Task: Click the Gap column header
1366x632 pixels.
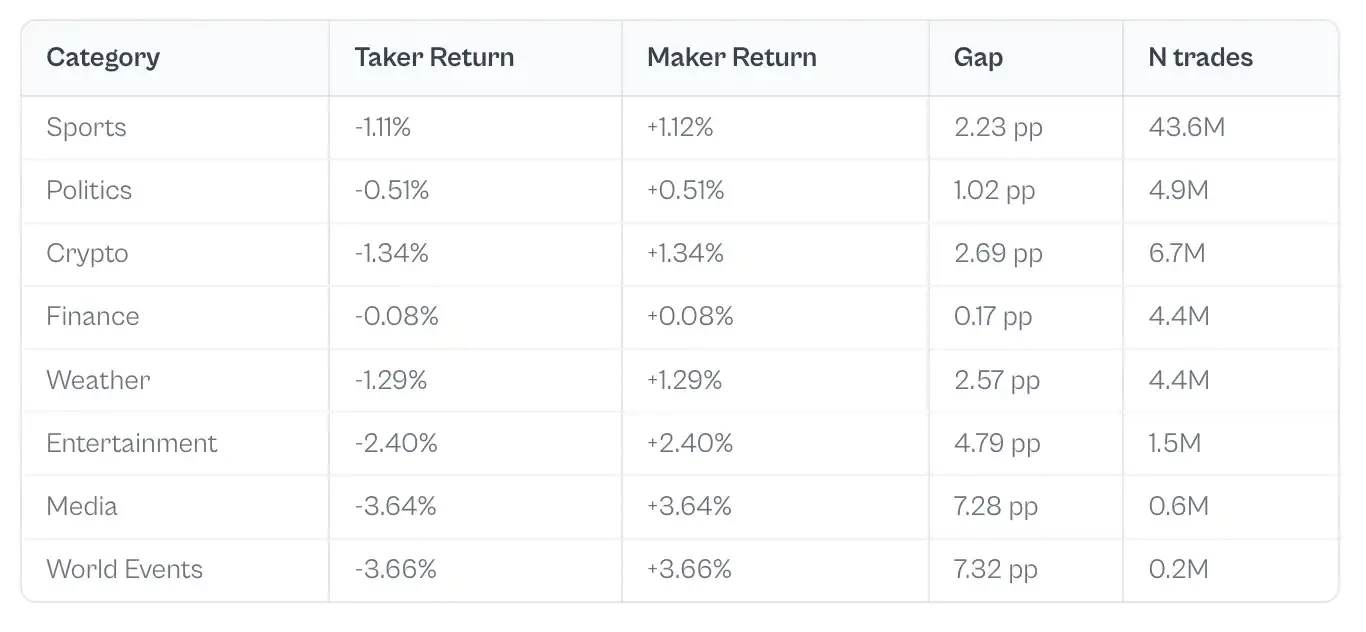Action: click(x=978, y=57)
